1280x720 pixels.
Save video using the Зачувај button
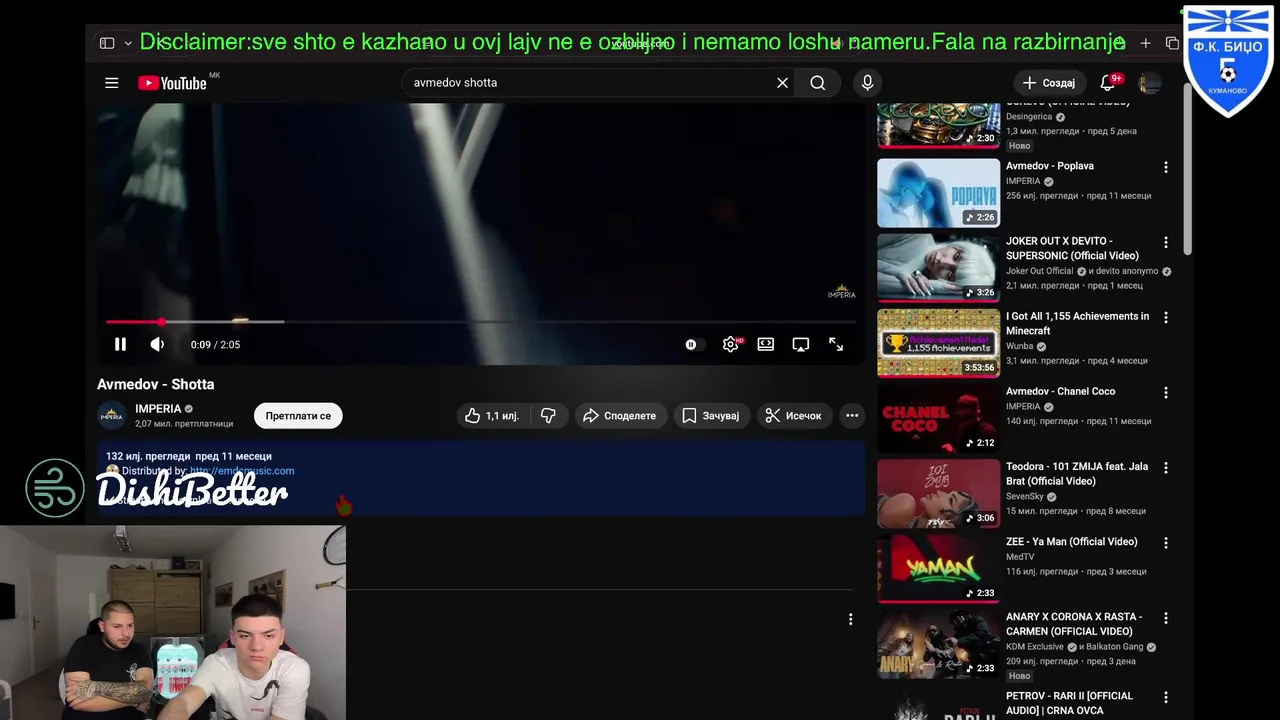pos(711,416)
